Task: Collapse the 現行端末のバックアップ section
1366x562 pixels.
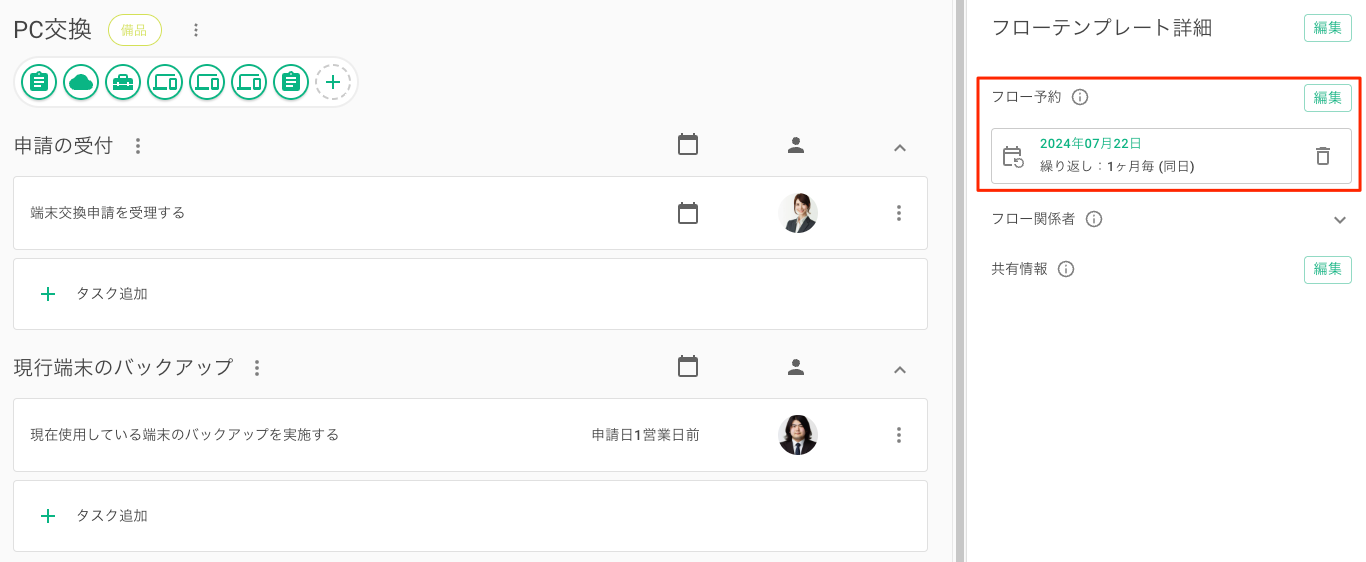Action: (899, 369)
